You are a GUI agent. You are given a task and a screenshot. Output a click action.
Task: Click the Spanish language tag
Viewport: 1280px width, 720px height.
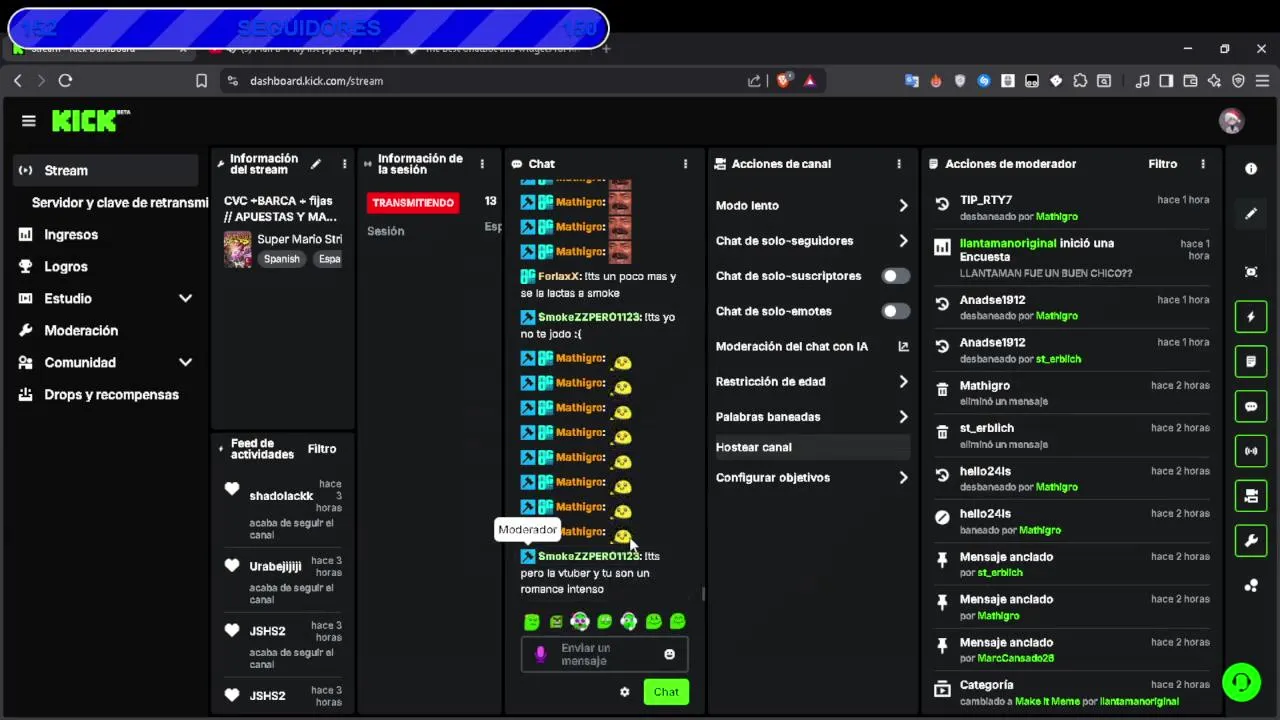282,259
